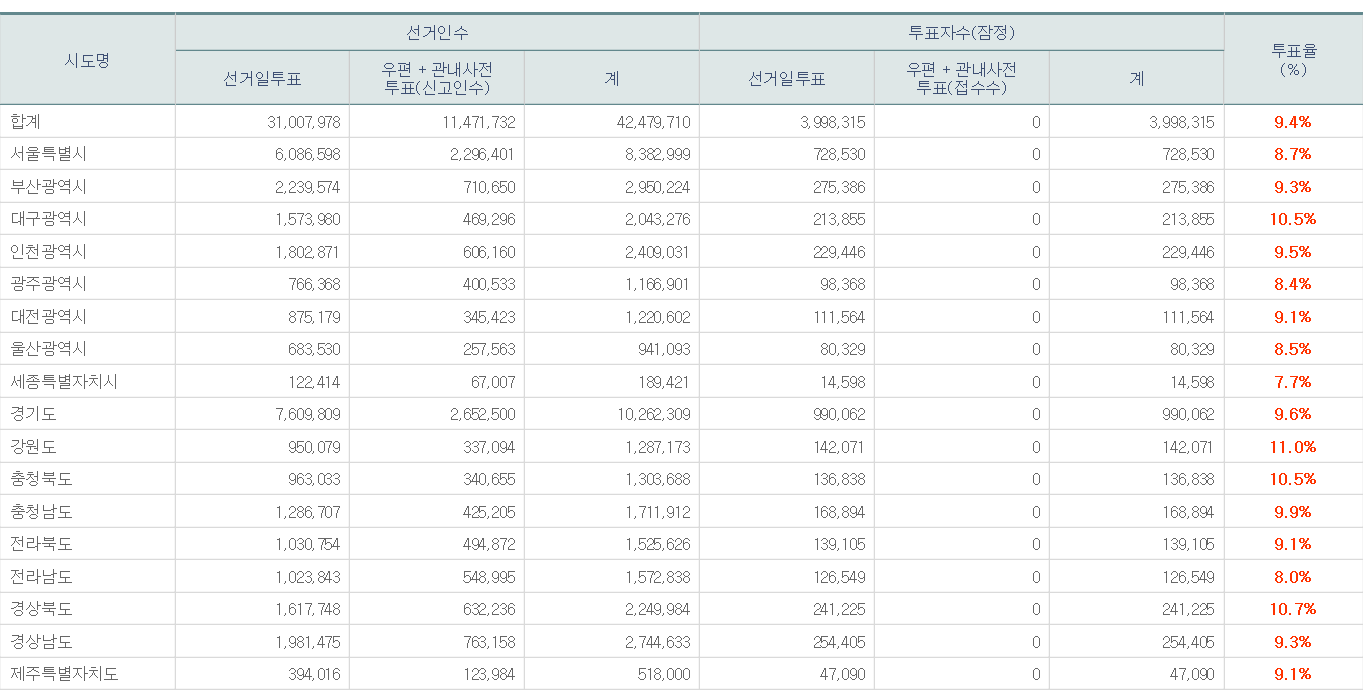This screenshot has height=696, width=1363.
Task: Click the 부산광역시 row label
Action: pos(47,186)
